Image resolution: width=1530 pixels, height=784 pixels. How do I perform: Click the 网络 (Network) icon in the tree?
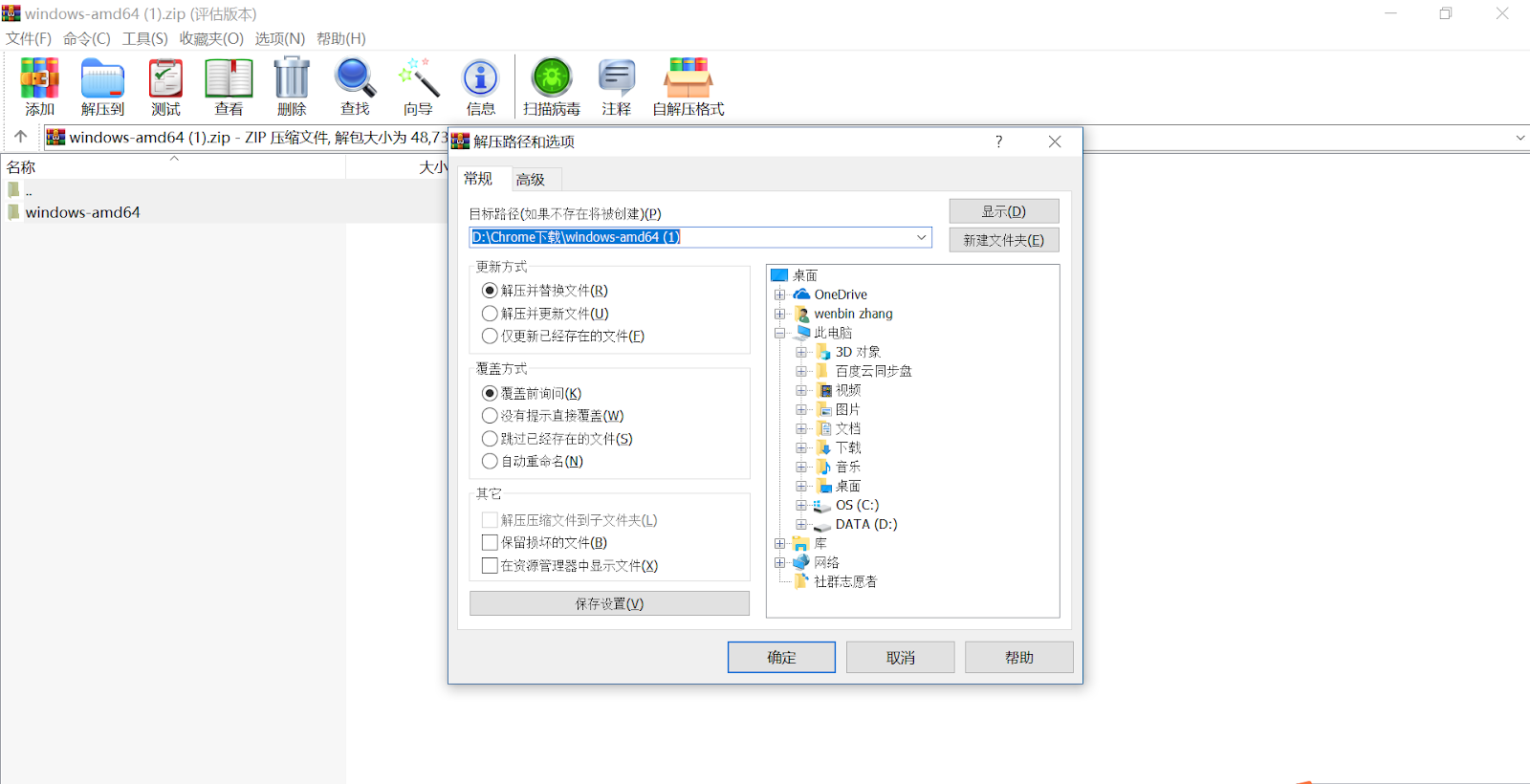tap(801, 562)
